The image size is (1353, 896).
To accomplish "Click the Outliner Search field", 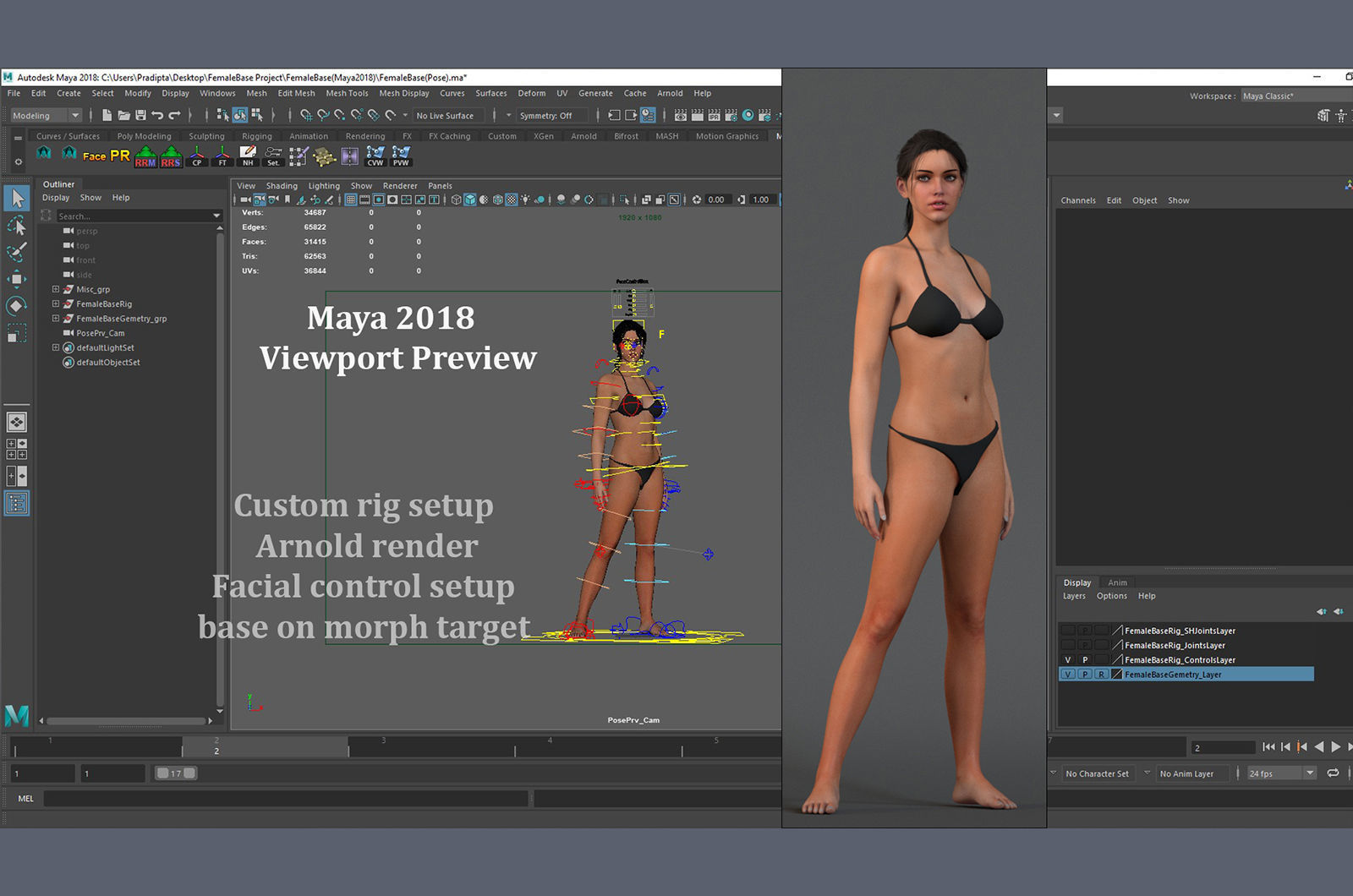I will point(134,216).
